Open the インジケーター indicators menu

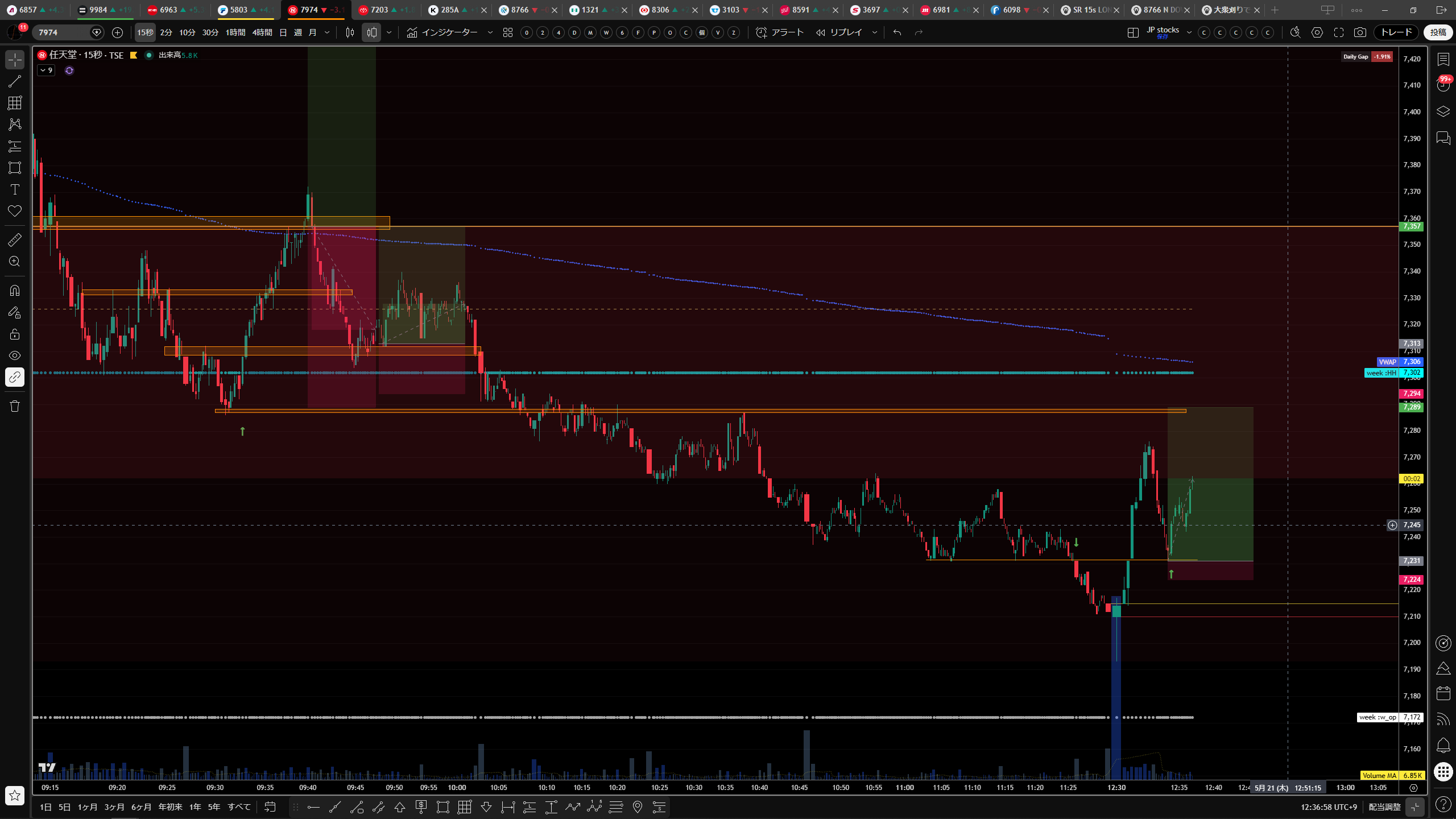pos(442,32)
